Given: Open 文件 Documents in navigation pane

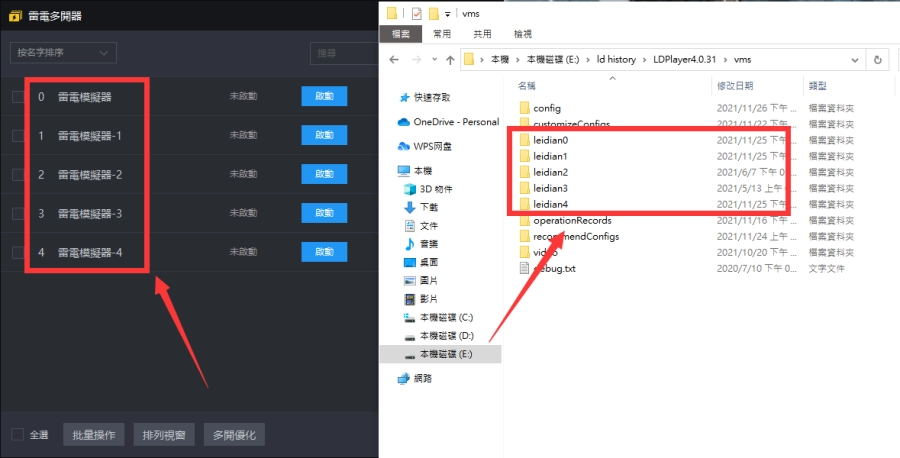Looking at the screenshot, I should point(422,226).
